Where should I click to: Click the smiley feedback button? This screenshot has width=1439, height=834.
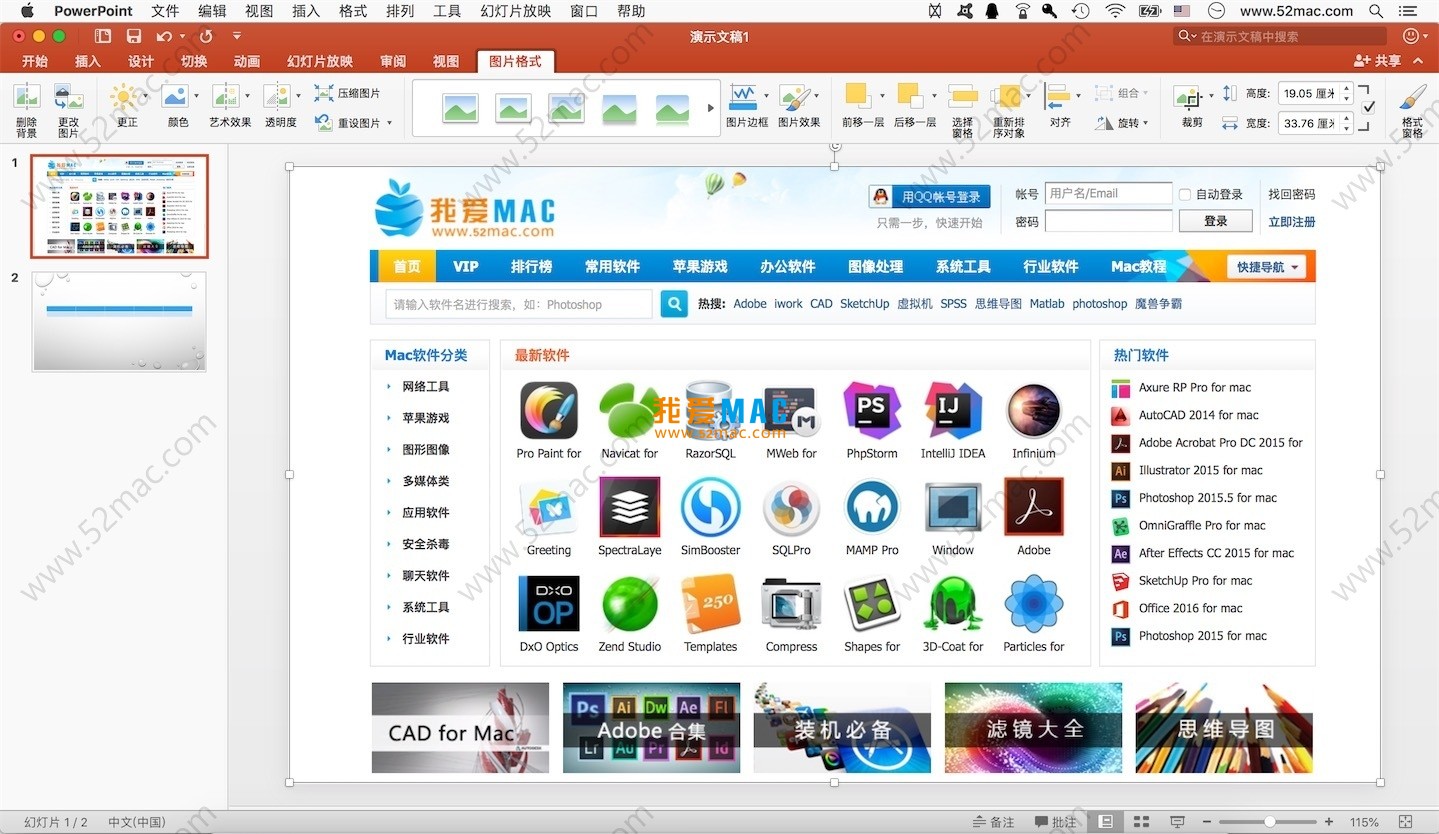coord(1411,36)
